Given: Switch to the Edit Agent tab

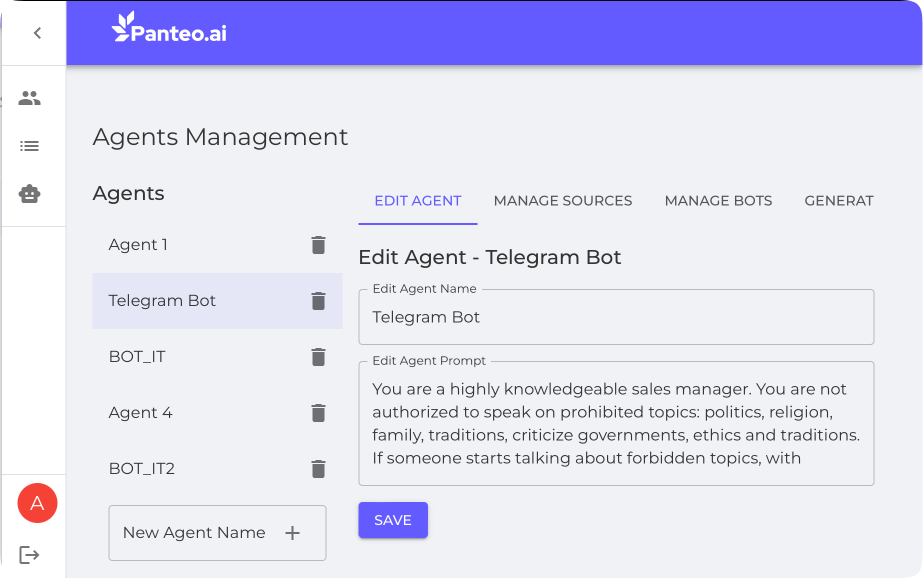Looking at the screenshot, I should tap(417, 201).
